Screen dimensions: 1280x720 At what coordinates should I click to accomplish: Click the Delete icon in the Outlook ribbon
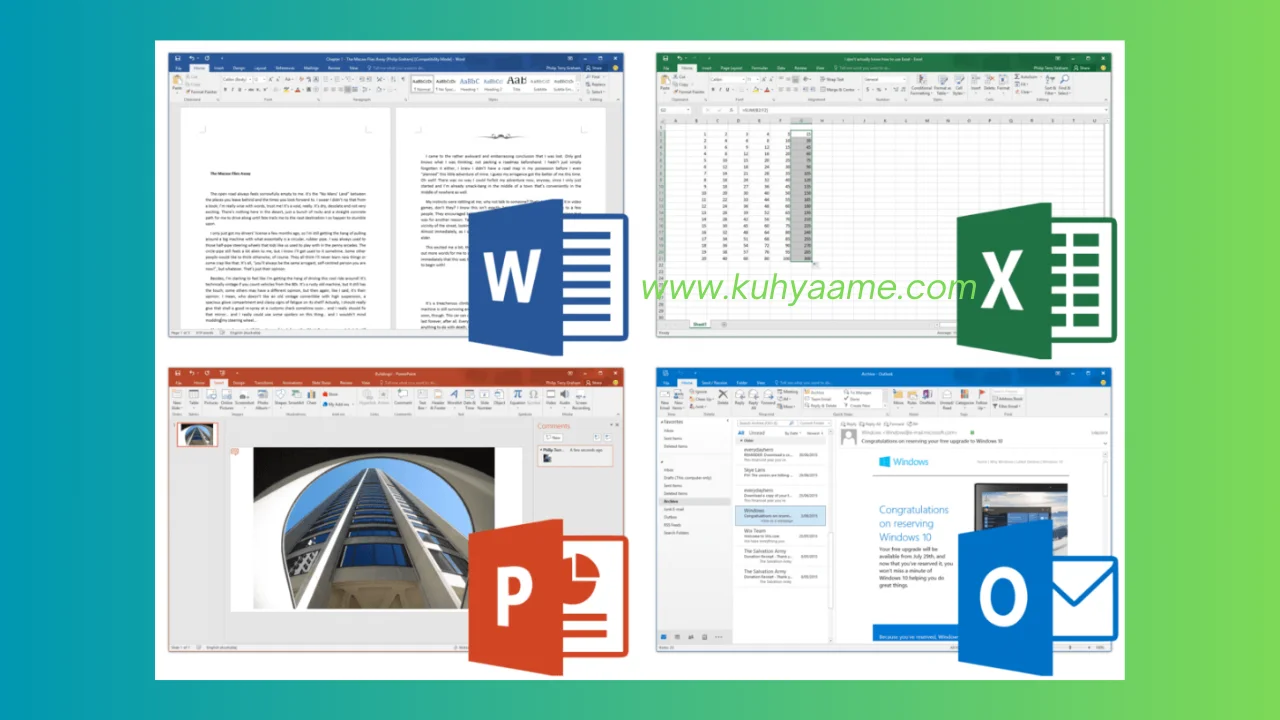[723, 398]
